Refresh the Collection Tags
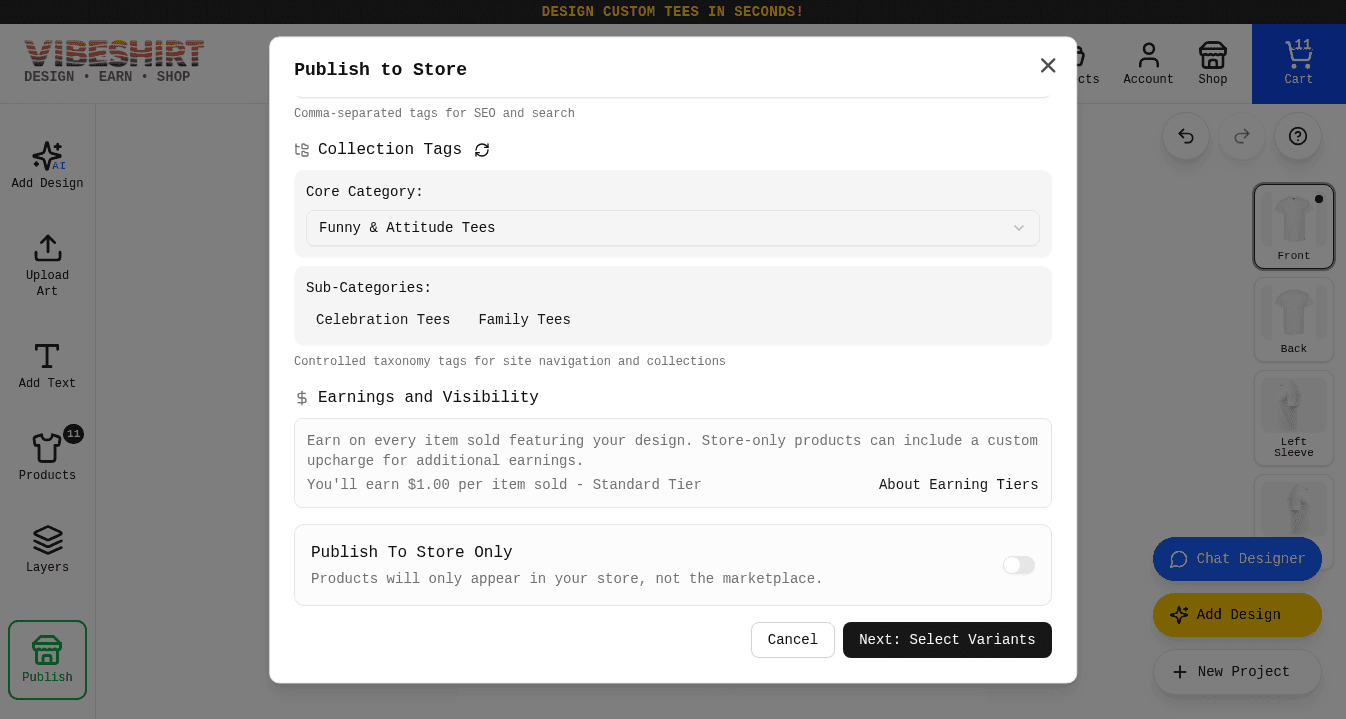The image size is (1346, 719). 482,150
